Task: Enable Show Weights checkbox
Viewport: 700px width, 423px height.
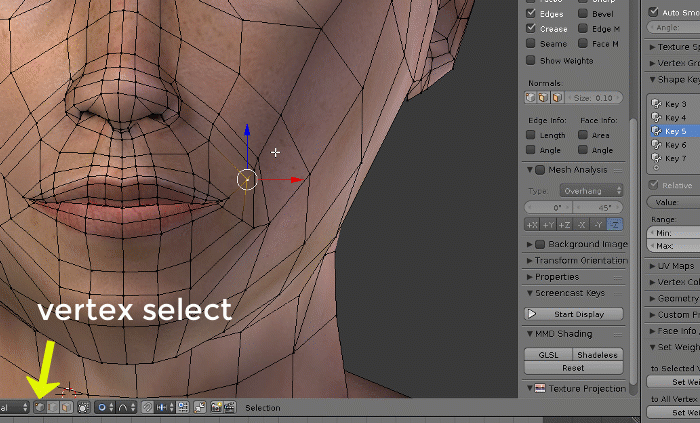Action: [531, 60]
